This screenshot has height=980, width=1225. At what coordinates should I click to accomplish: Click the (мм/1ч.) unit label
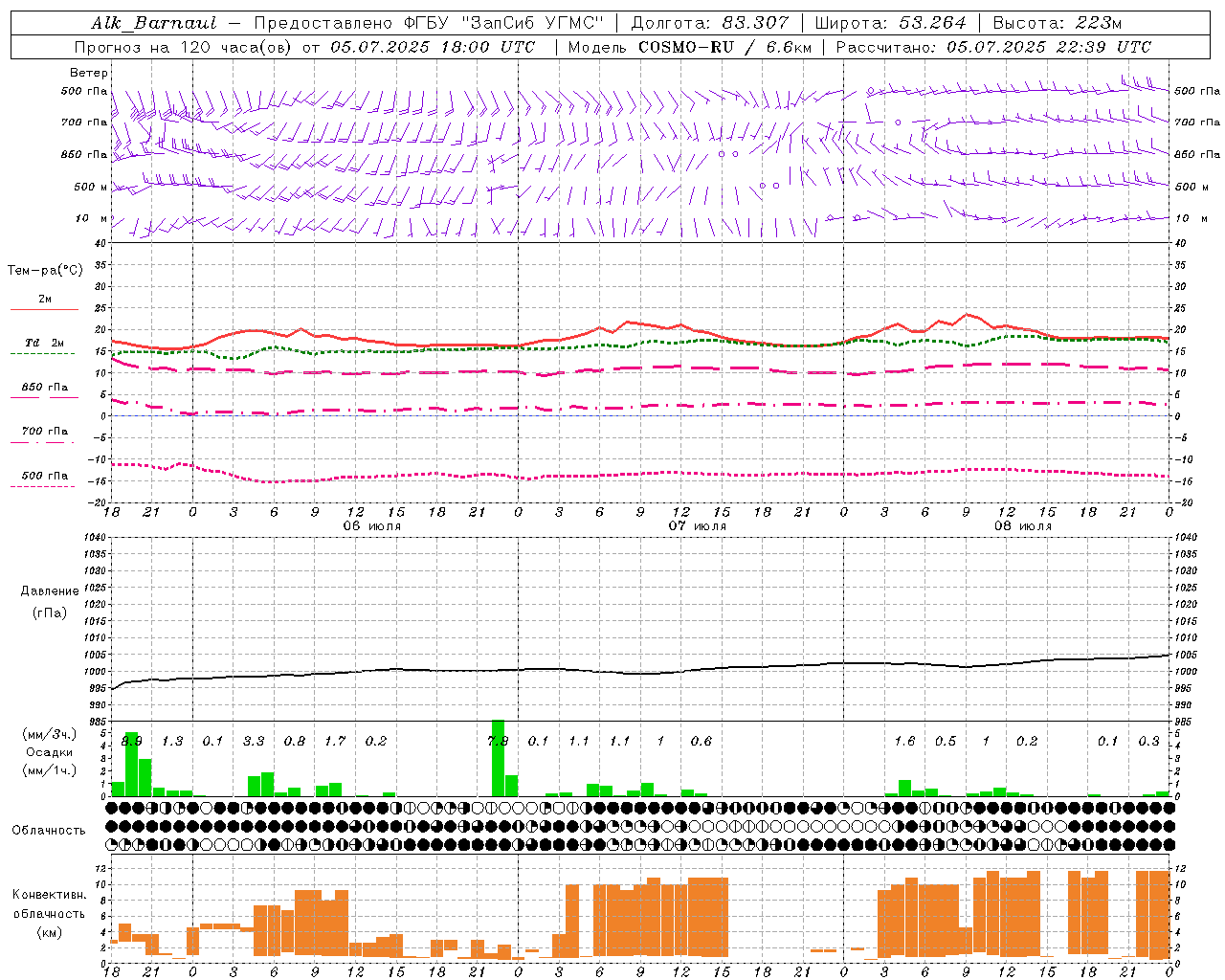(x=48, y=770)
